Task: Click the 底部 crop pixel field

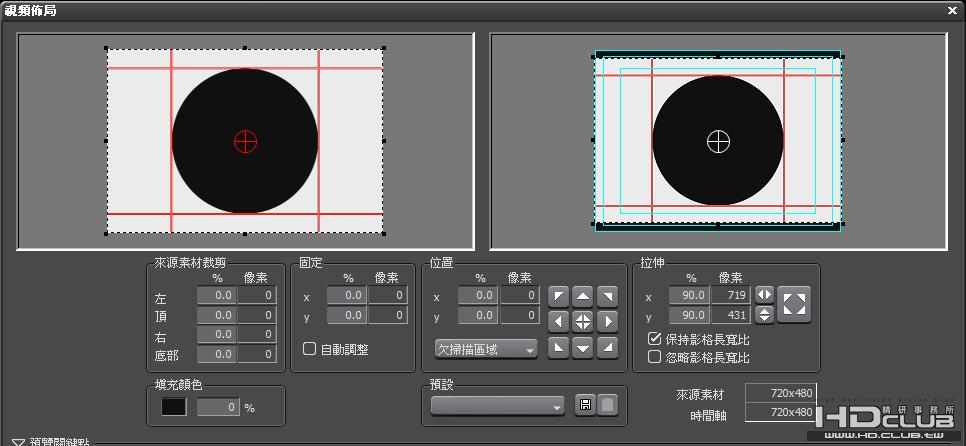Action: 257,354
